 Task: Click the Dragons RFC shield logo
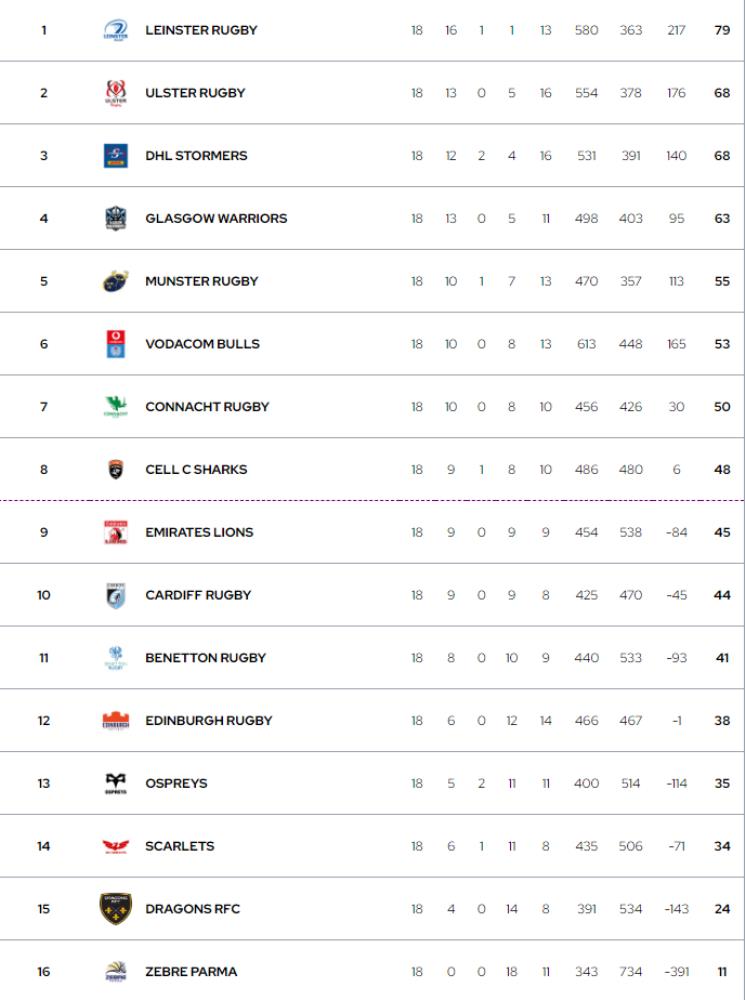point(116,909)
